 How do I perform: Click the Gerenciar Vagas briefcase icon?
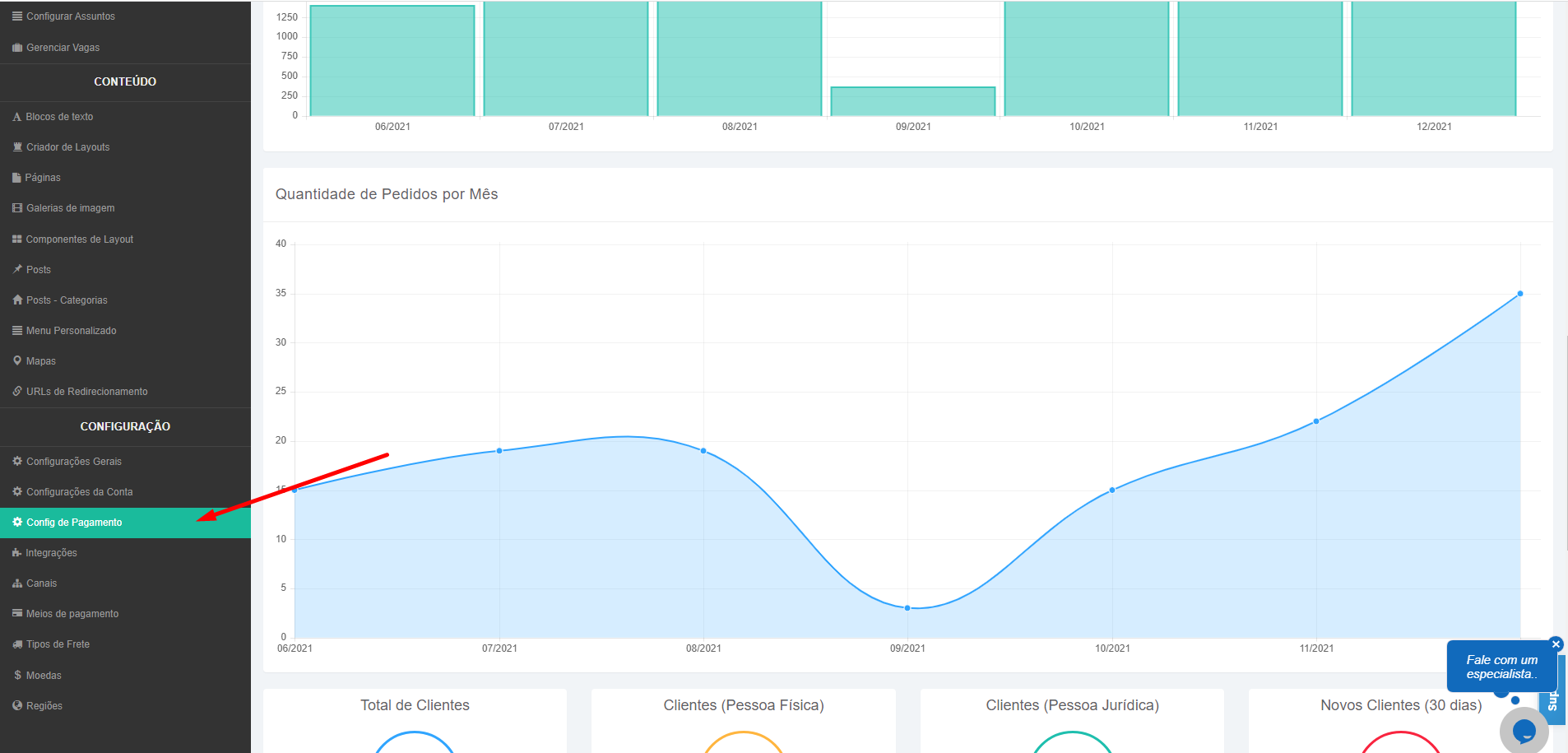[17, 48]
